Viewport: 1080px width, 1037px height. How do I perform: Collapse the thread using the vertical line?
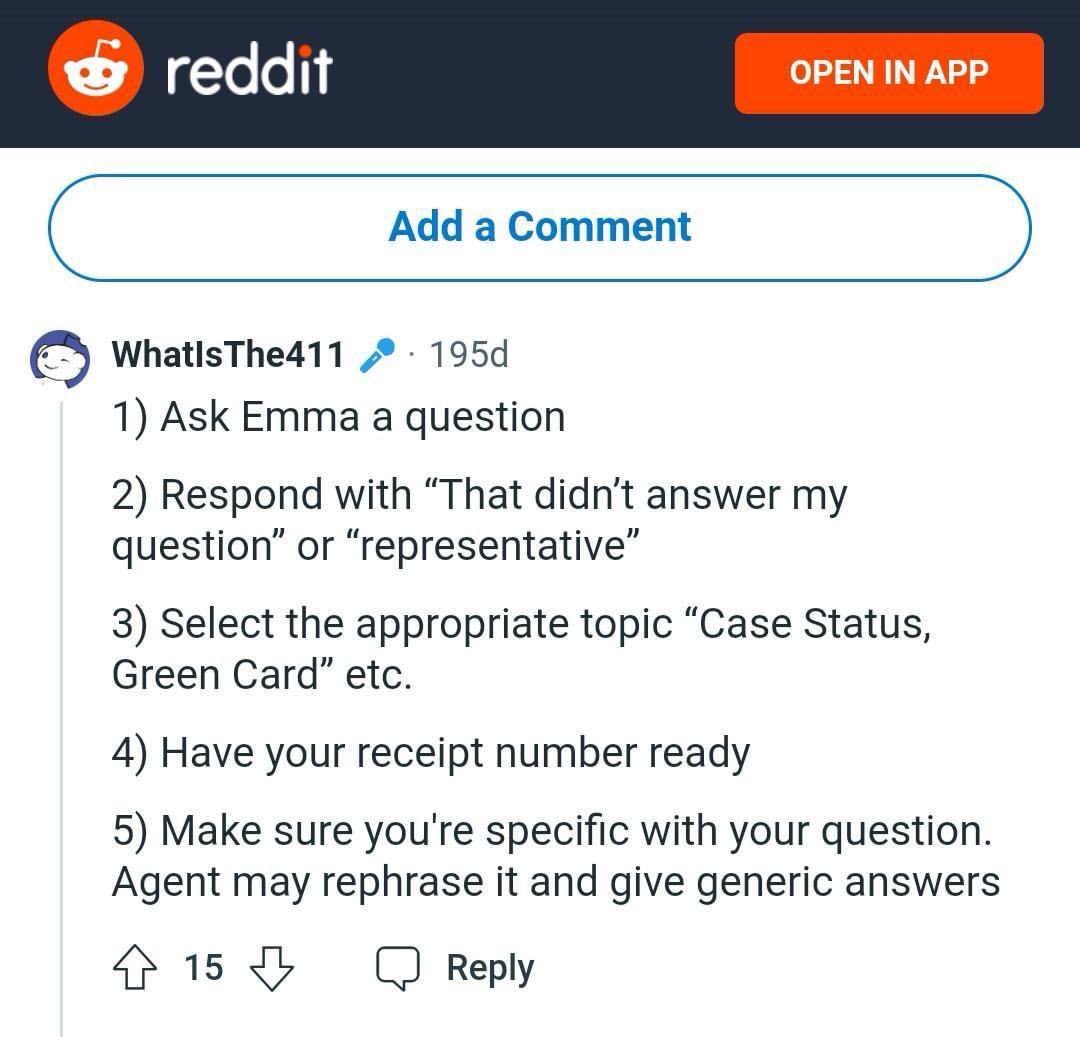pos(61,716)
